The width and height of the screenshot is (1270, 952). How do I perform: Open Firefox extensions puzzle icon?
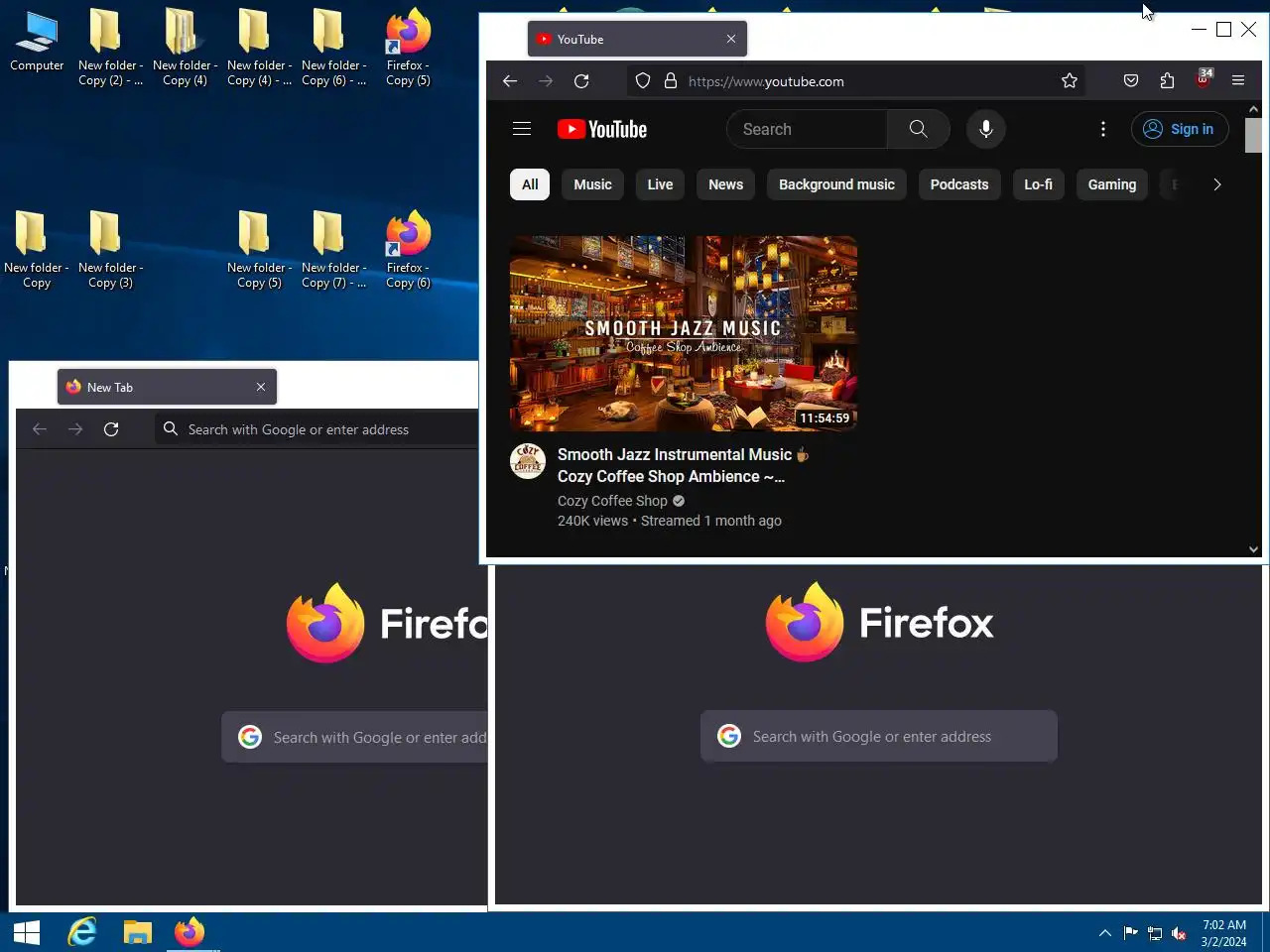[1167, 81]
